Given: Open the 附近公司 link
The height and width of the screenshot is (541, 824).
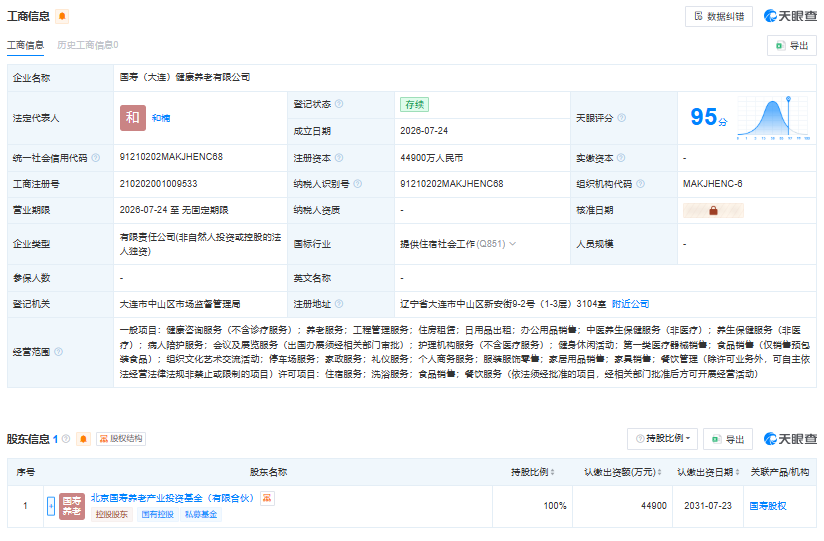Looking at the screenshot, I should (630, 304).
